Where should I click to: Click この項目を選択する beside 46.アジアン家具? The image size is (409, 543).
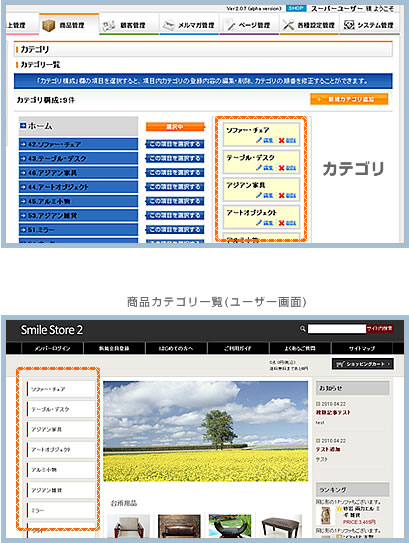tap(175, 172)
